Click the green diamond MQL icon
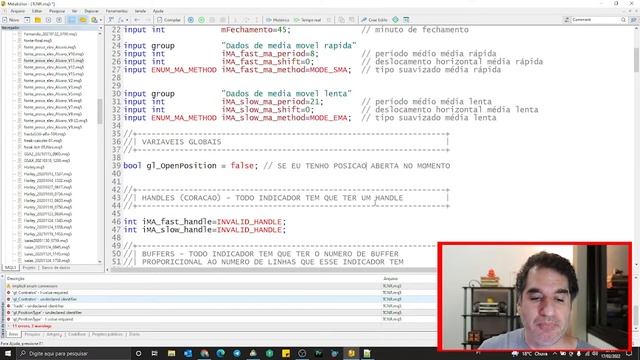Viewport: 640px width, 360px height. [x=396, y=20]
